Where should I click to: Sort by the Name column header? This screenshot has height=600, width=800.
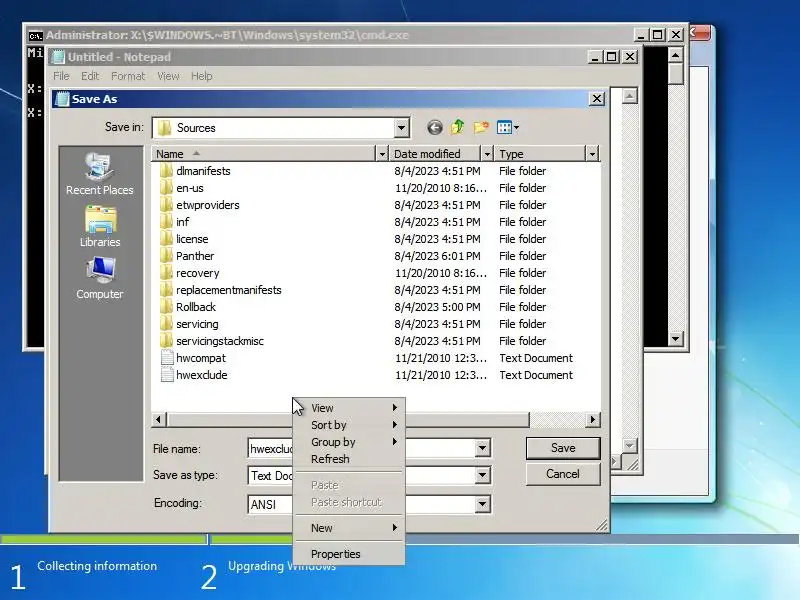click(263, 154)
